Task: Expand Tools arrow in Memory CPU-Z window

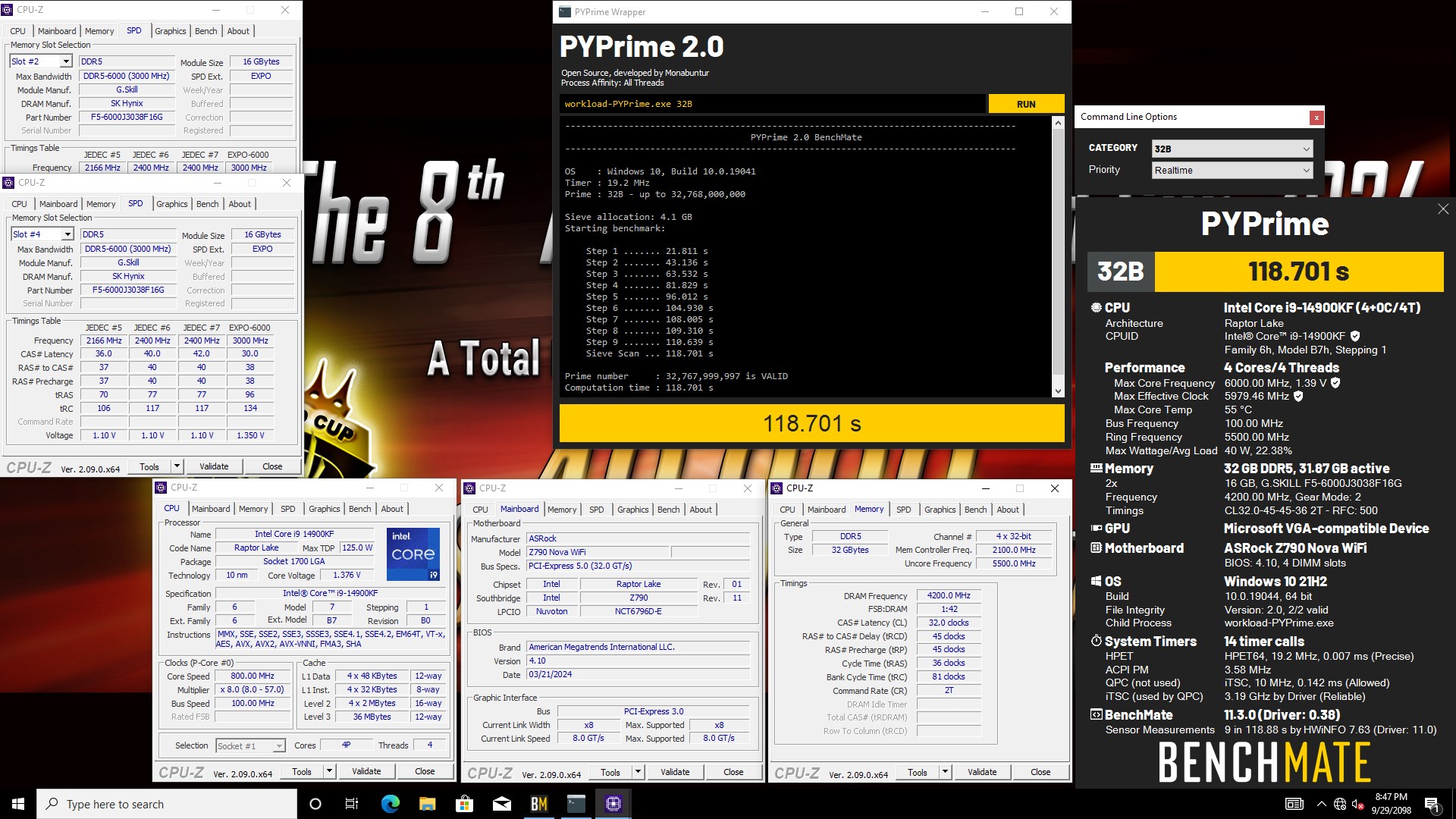Action: 945,772
